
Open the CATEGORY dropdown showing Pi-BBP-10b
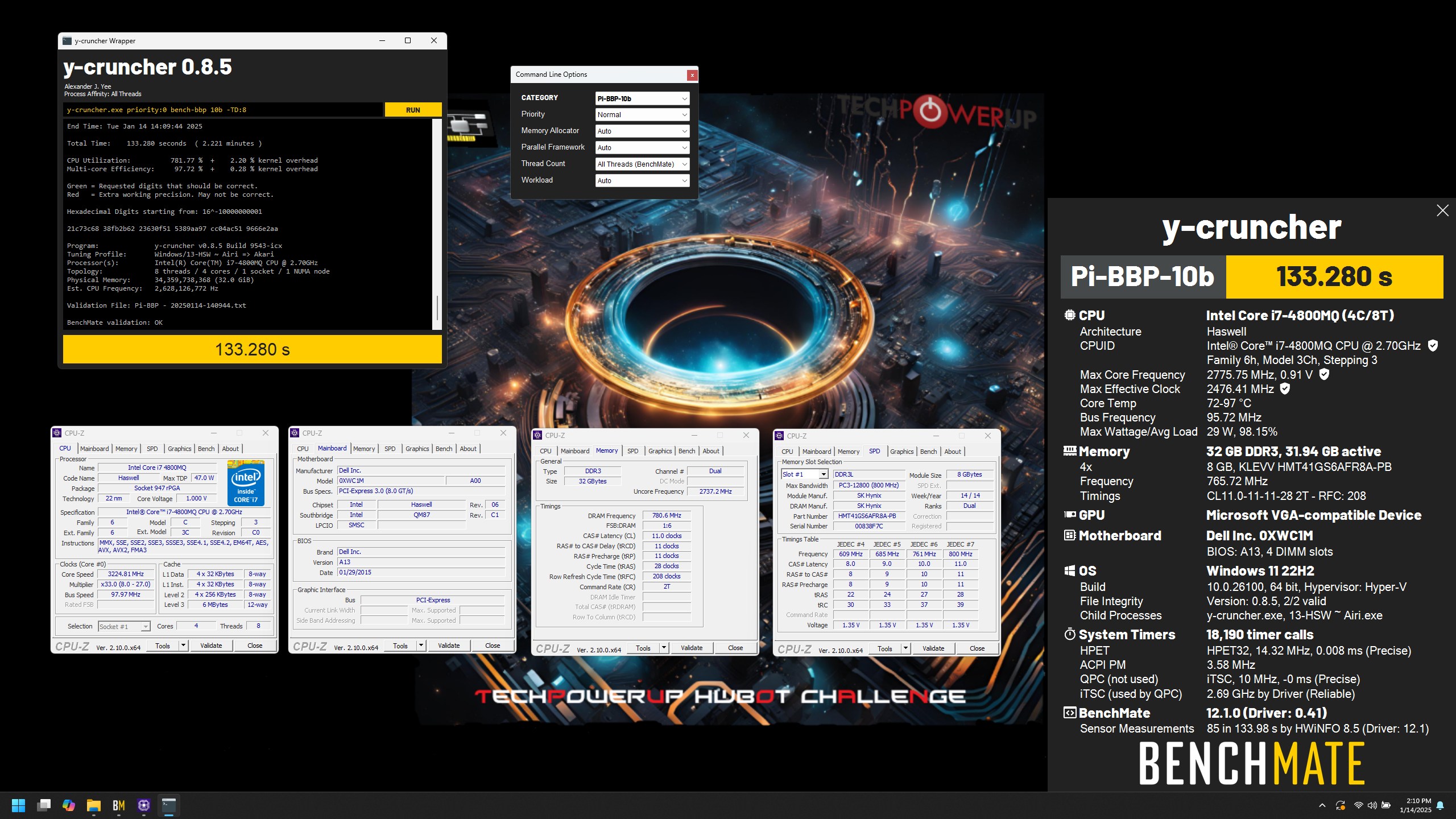pyautogui.click(x=642, y=98)
